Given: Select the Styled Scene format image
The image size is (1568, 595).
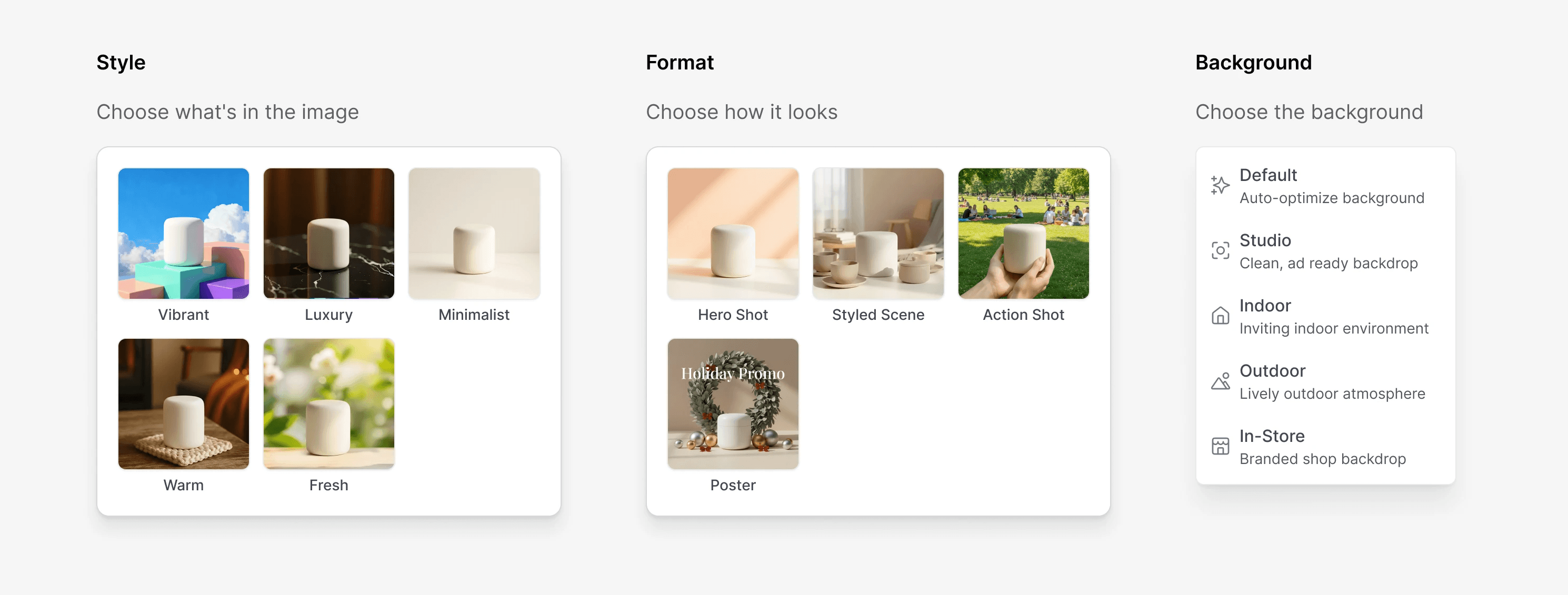Looking at the screenshot, I should click(x=878, y=234).
